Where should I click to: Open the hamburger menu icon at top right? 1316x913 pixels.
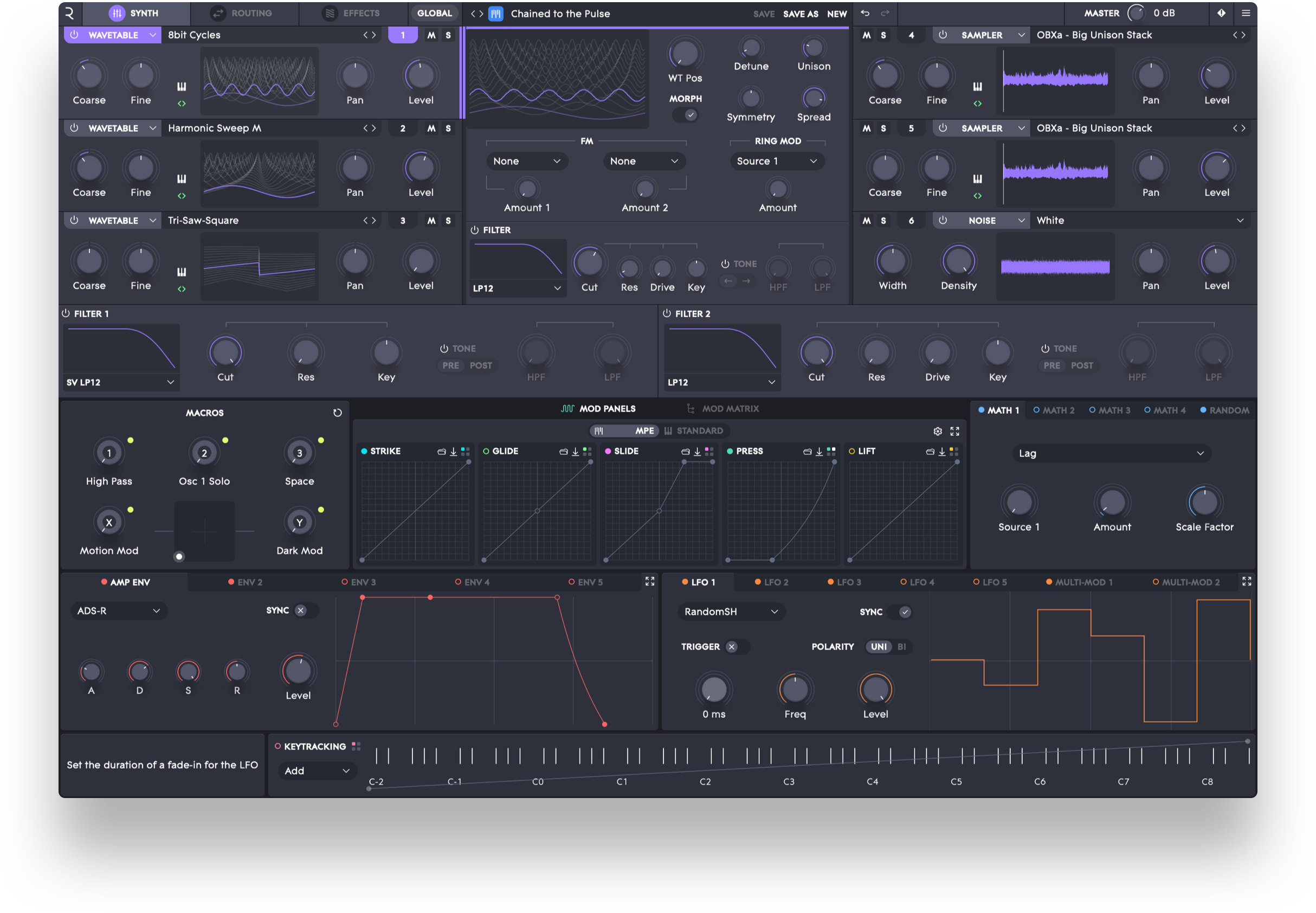pos(1246,13)
